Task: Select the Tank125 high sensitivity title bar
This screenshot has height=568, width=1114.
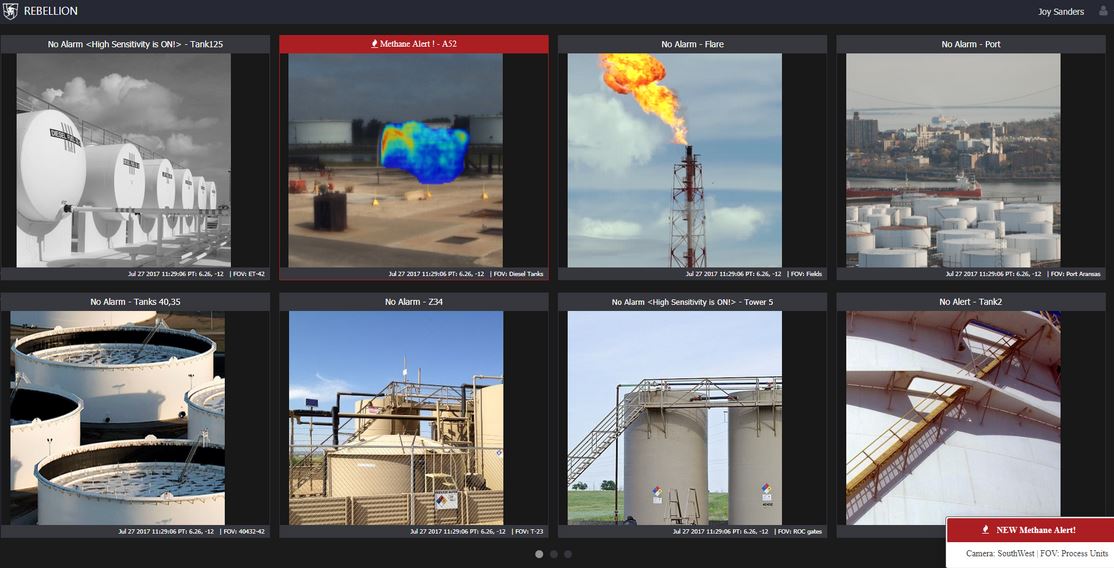Action: click(135, 44)
